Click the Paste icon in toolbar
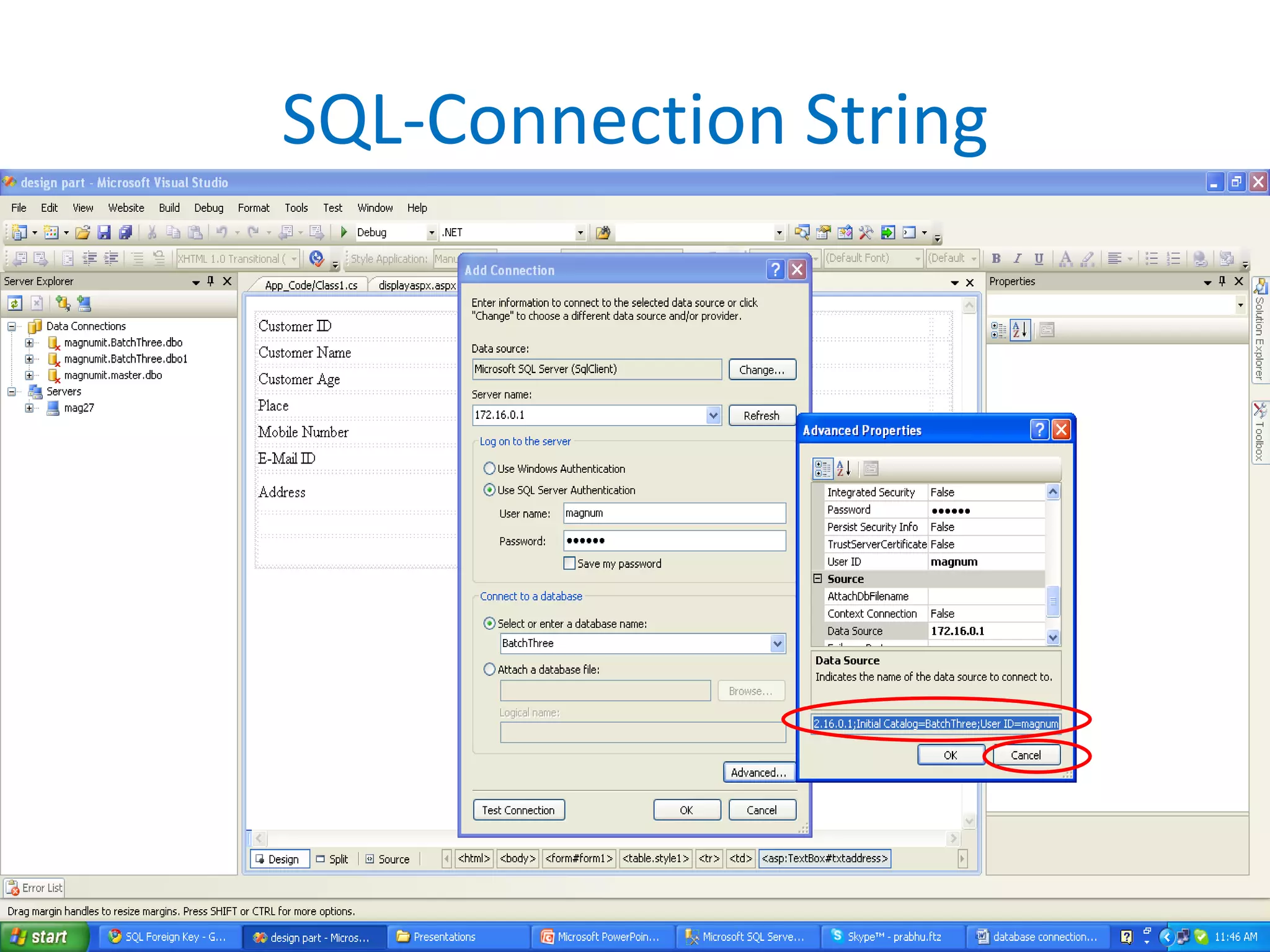Screen dimensions: 1270x952 click(x=195, y=232)
